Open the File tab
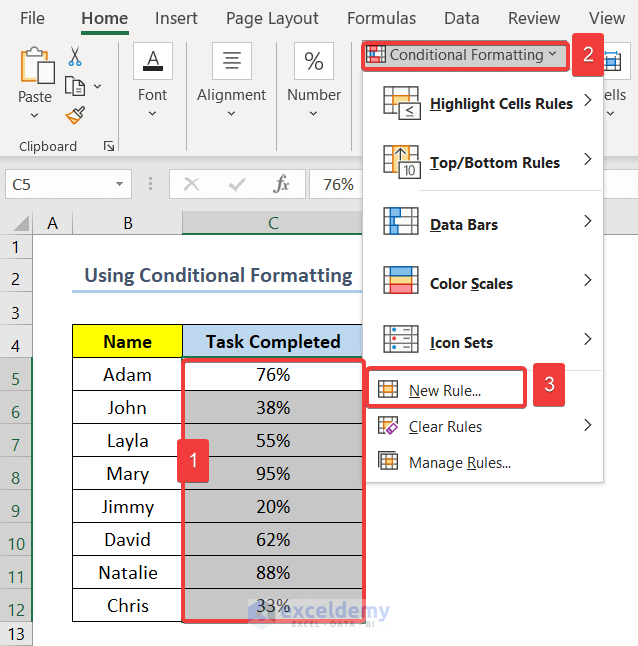This screenshot has width=638, height=646. point(32,19)
